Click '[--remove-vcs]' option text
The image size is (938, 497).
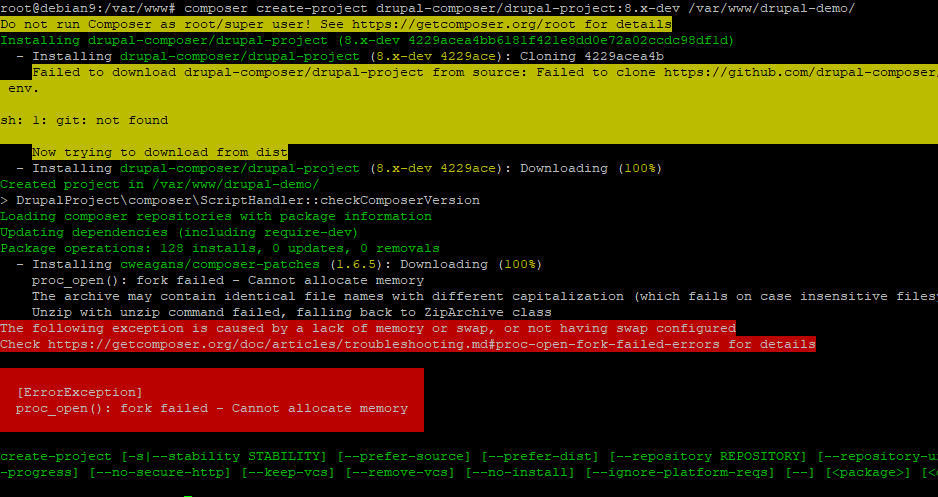pyautogui.click(x=400, y=472)
